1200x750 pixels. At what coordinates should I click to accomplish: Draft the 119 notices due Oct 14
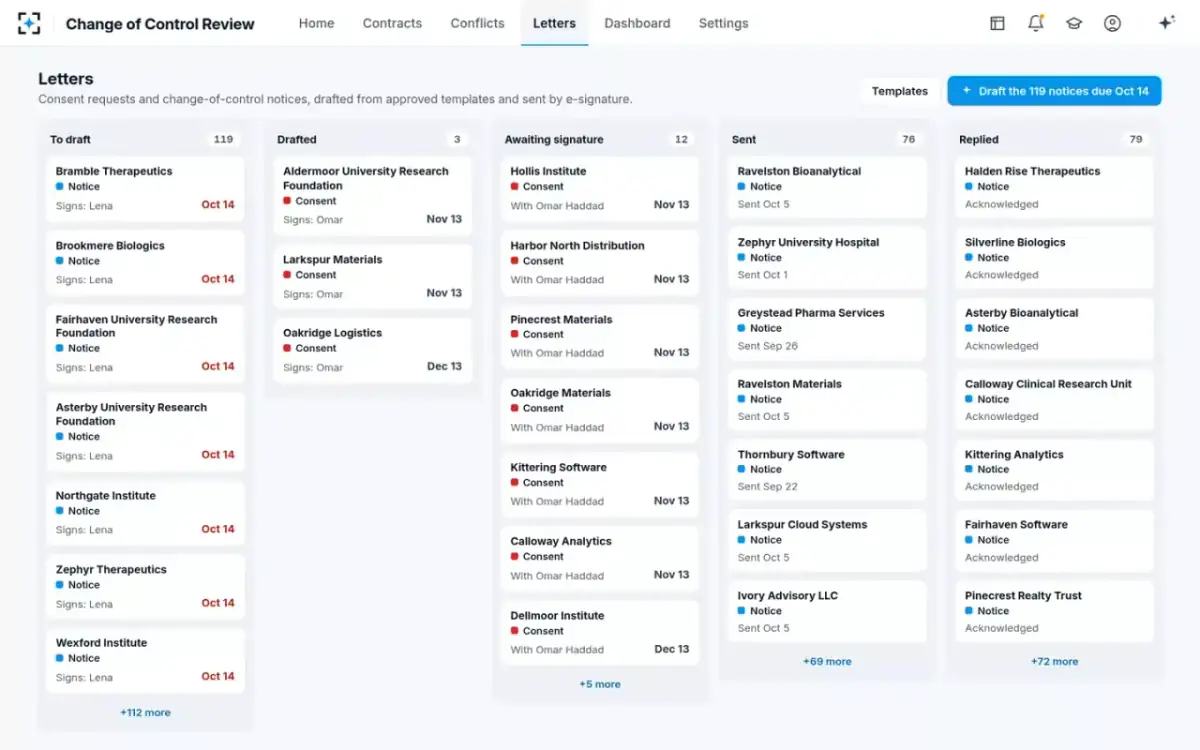[1054, 91]
